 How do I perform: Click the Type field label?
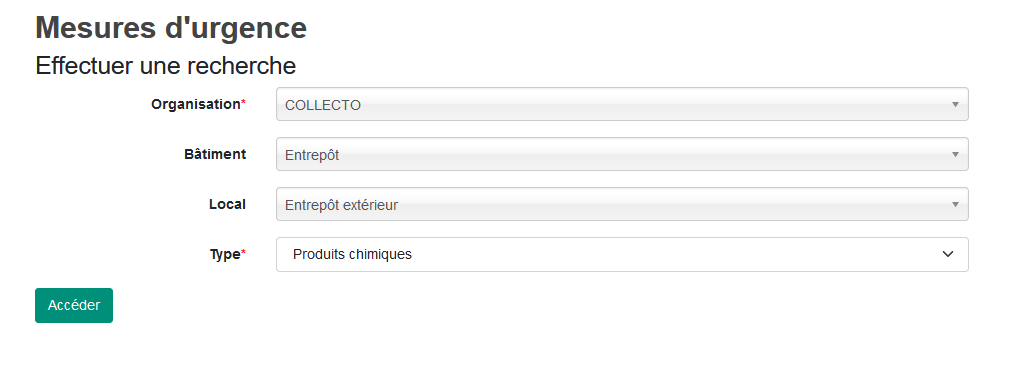point(225,254)
